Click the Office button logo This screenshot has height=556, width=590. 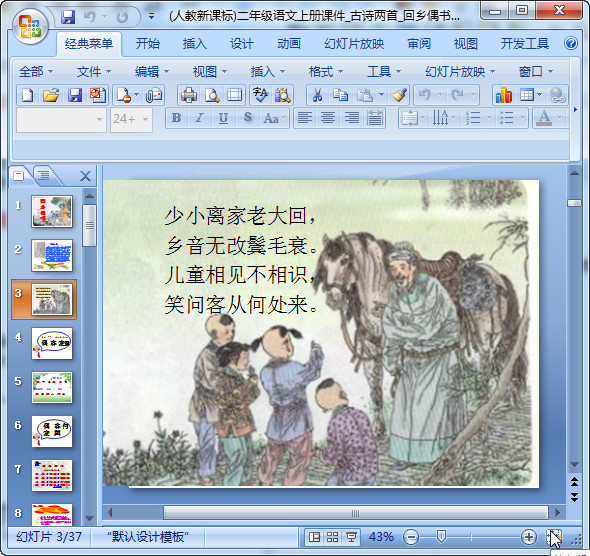pyautogui.click(x=30, y=27)
